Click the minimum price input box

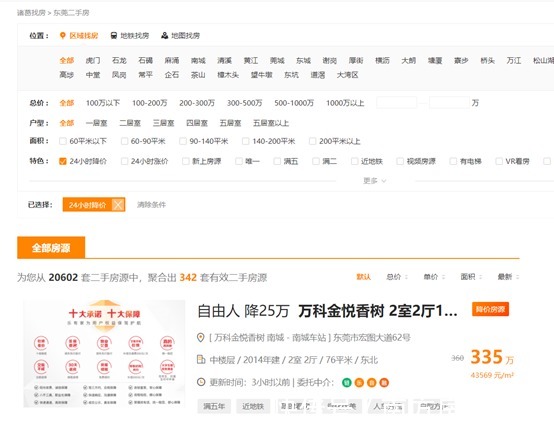tap(397, 103)
